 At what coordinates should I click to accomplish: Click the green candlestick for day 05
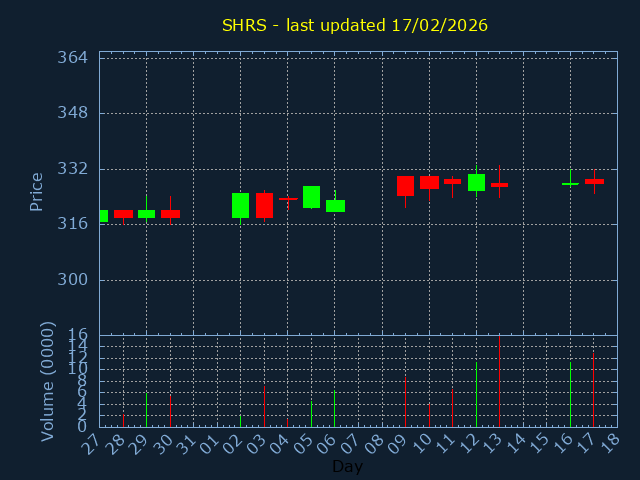point(311,197)
